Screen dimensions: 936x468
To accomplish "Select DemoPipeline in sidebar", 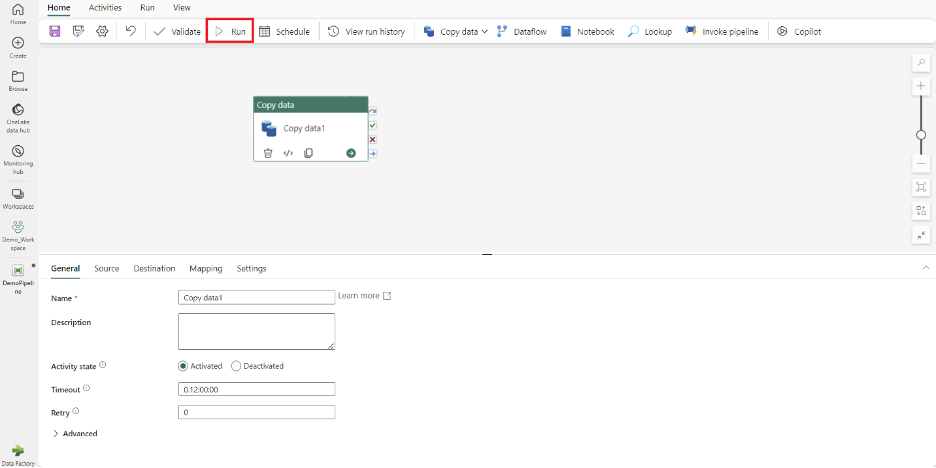I will tap(18, 279).
